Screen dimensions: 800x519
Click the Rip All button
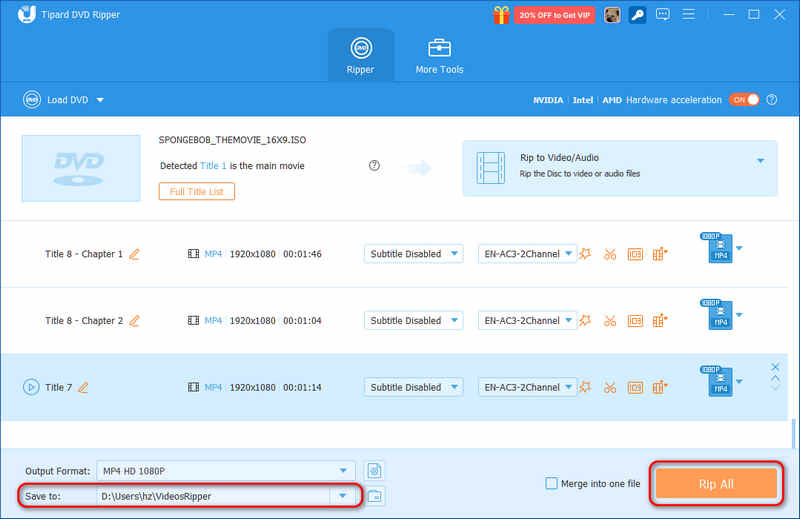pyautogui.click(x=716, y=484)
